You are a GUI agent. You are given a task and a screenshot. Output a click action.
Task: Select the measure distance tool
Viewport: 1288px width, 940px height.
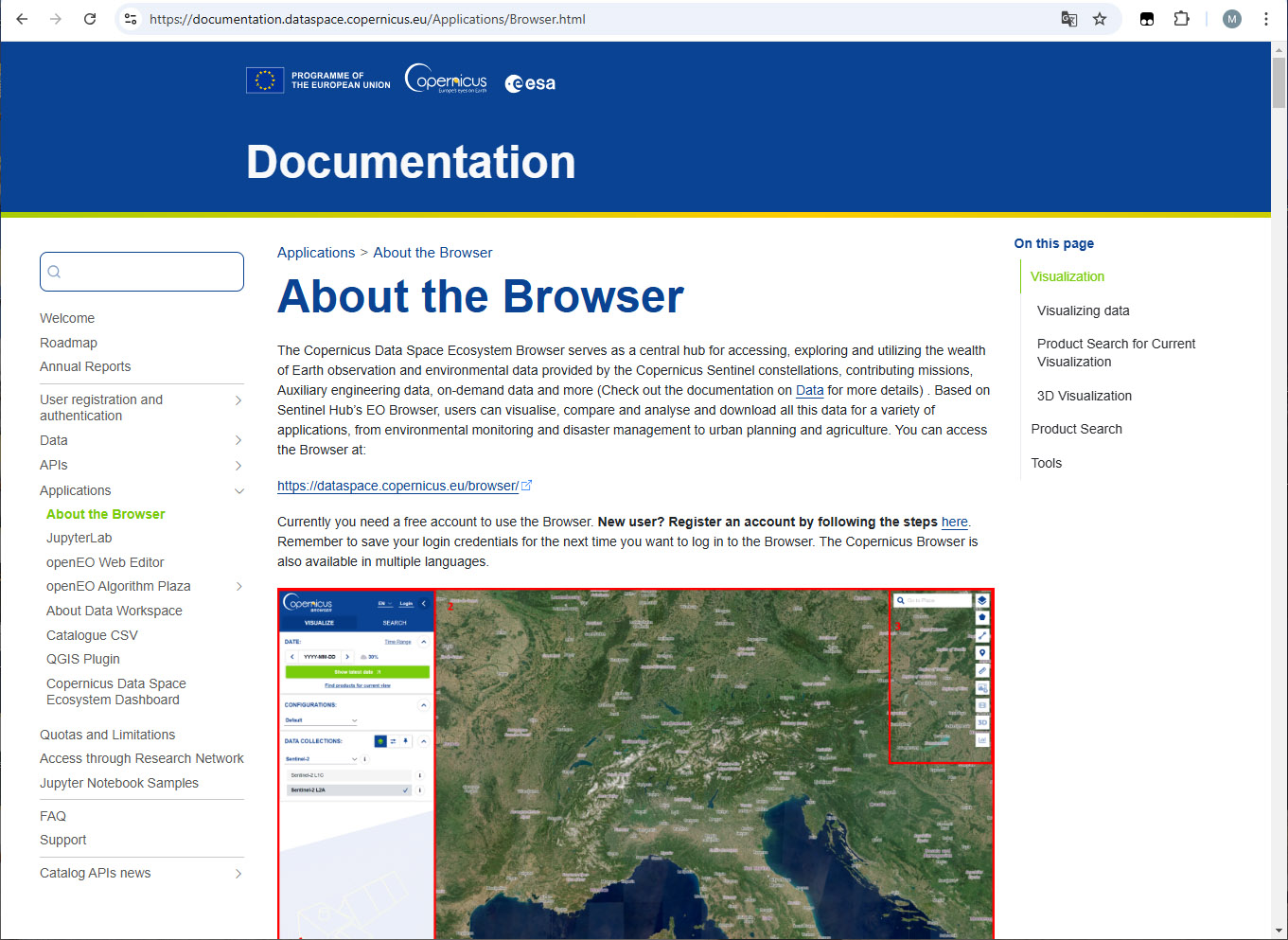pyautogui.click(x=981, y=634)
